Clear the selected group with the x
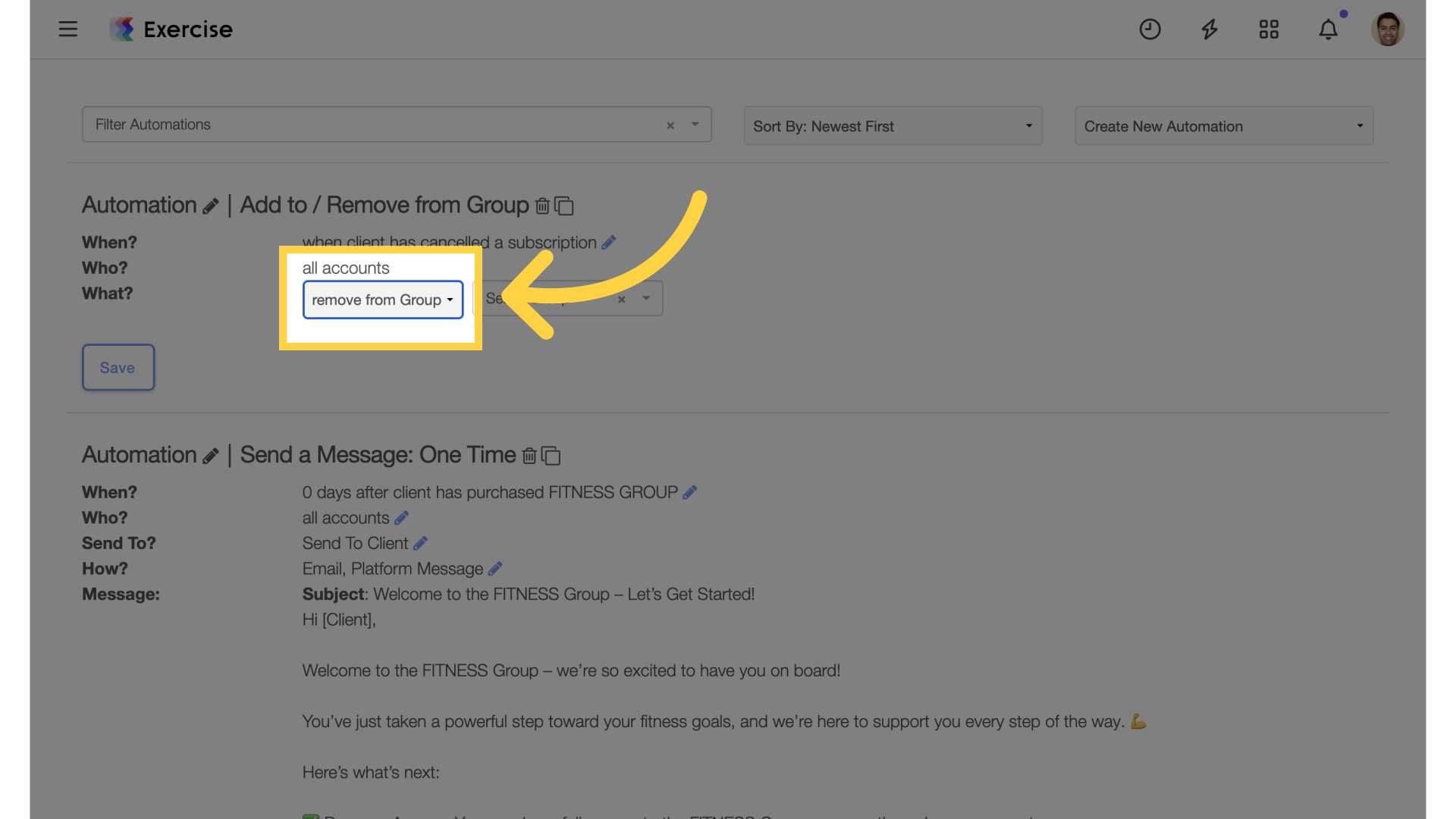The image size is (1456, 819). (x=621, y=299)
